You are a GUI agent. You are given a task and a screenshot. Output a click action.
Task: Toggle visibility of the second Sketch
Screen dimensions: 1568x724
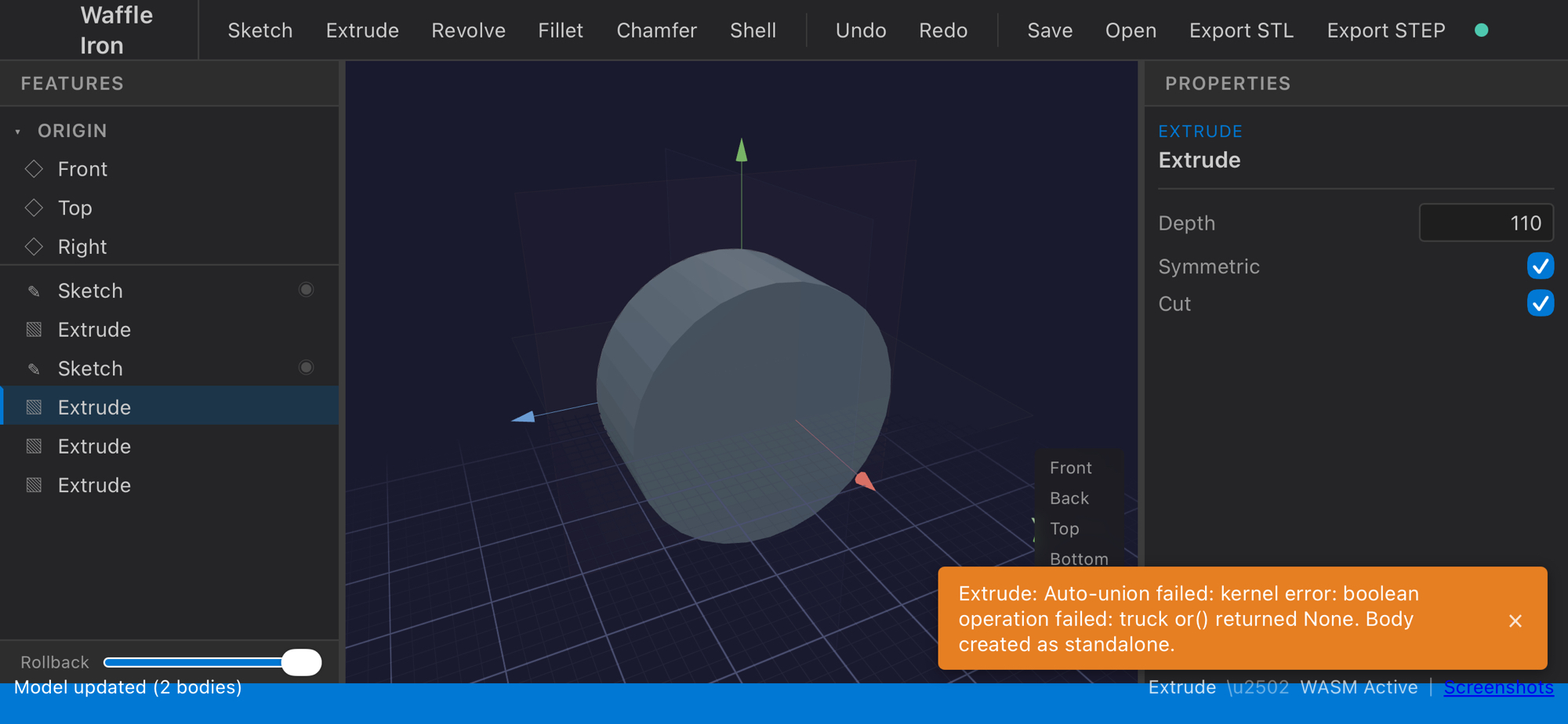[306, 367]
